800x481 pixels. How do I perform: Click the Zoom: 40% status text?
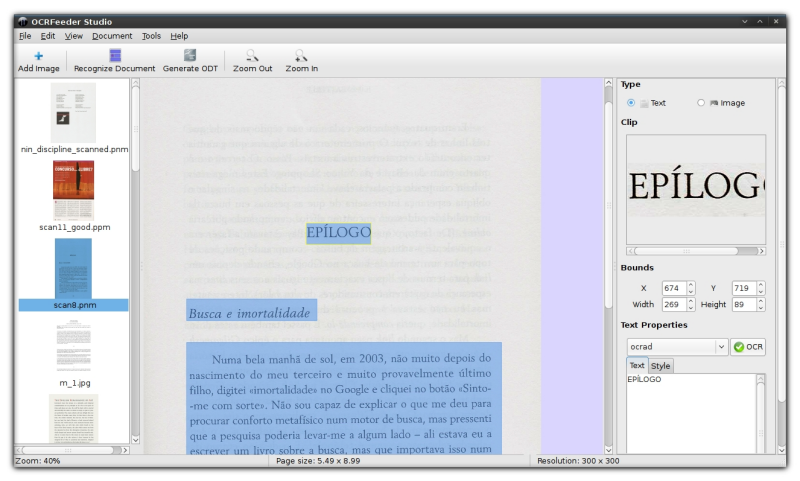38,461
